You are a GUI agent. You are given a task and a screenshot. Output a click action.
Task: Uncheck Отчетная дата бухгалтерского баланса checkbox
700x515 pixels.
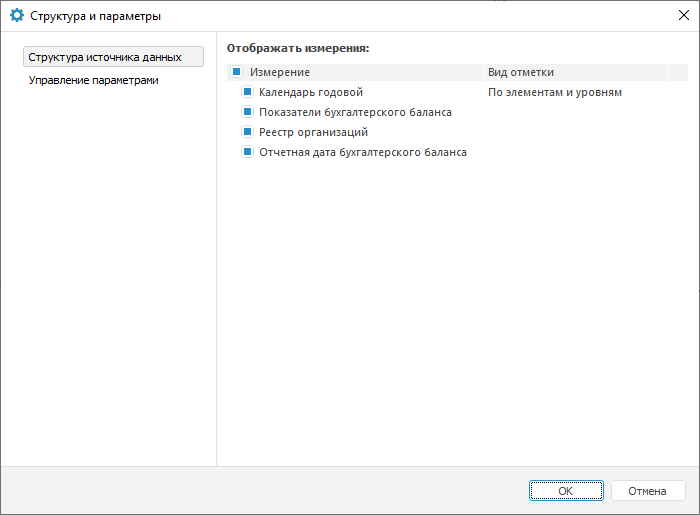248,152
